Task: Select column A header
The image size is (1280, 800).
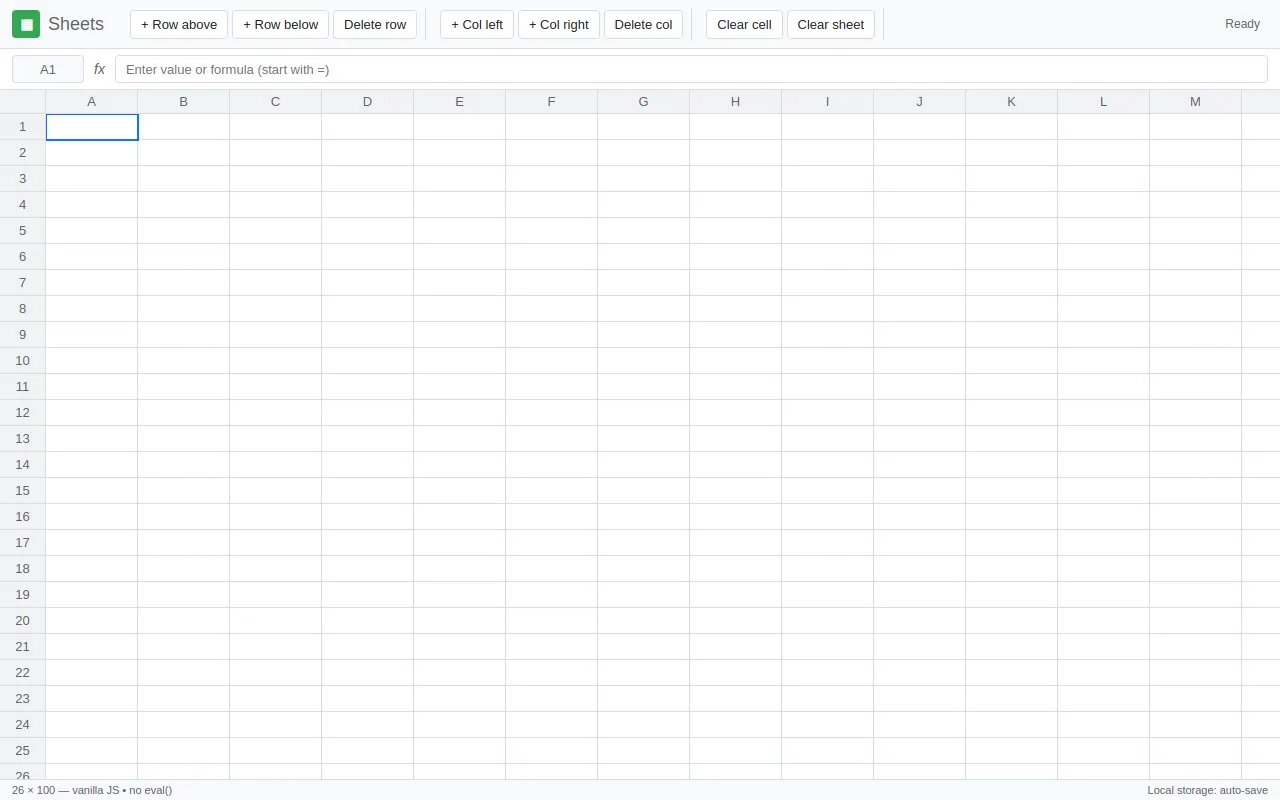Action: tap(92, 101)
